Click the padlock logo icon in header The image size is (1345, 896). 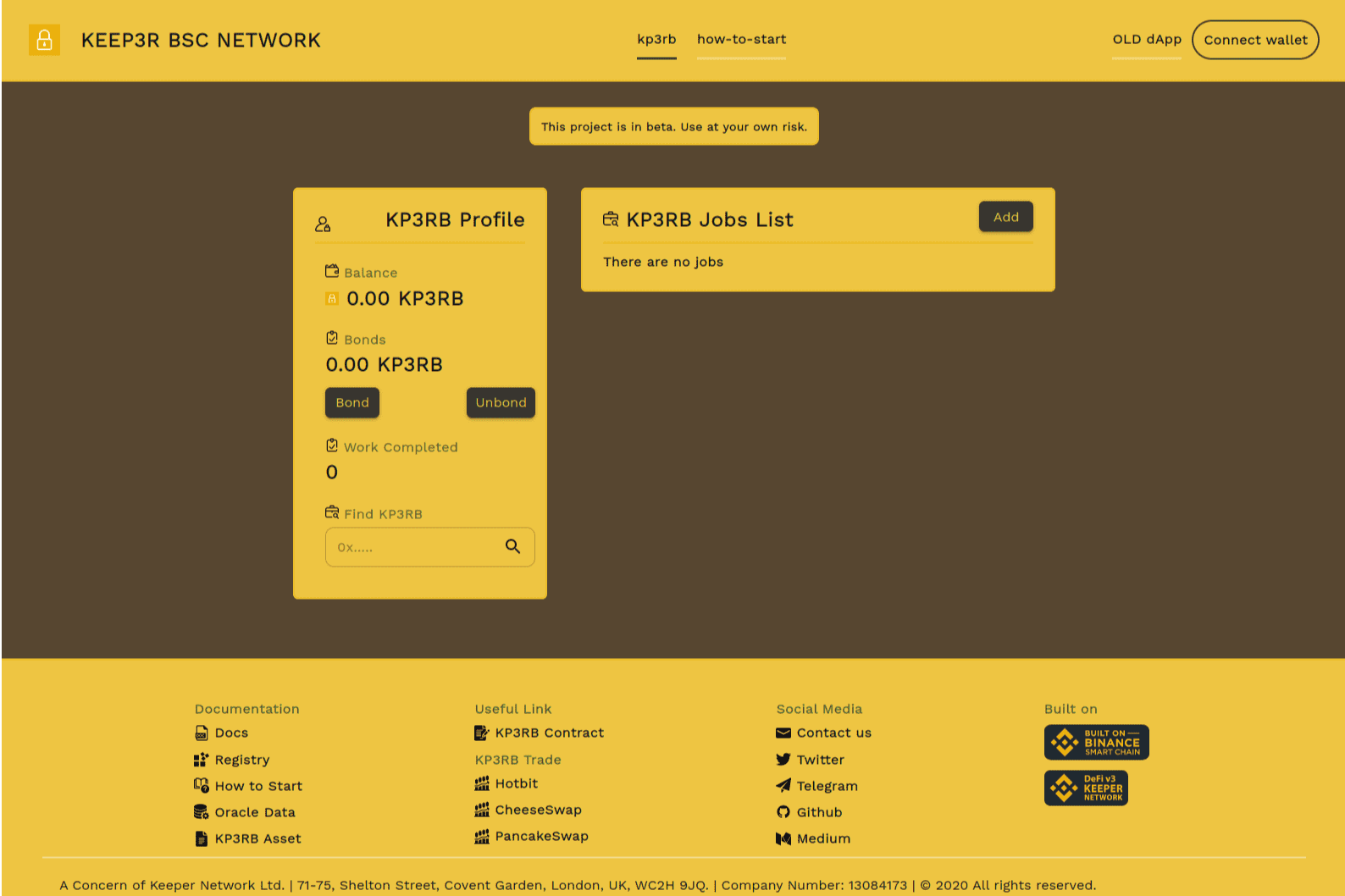[x=44, y=40]
